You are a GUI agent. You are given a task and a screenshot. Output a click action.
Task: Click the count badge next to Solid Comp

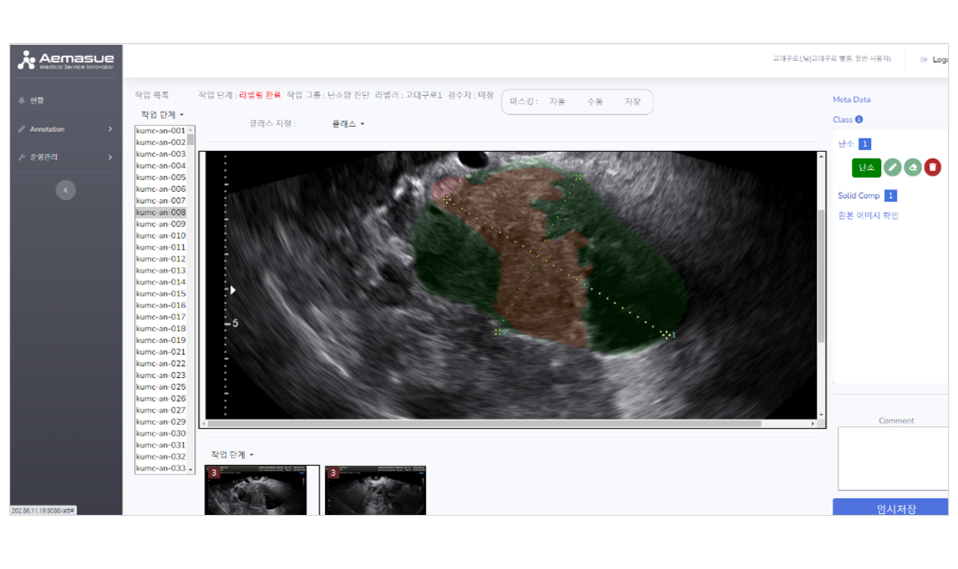click(x=891, y=196)
